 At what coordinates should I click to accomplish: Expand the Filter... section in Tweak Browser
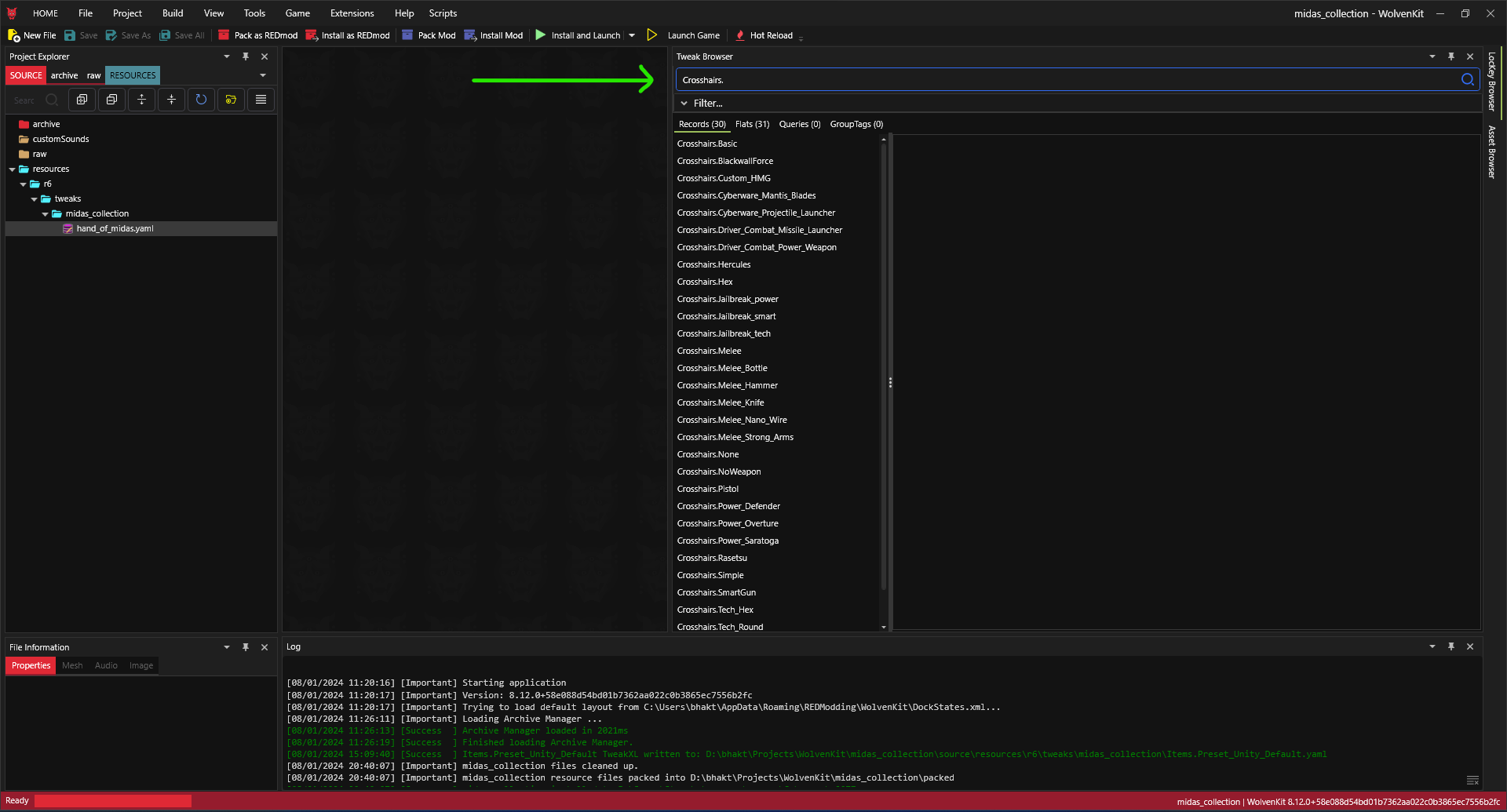tap(684, 104)
